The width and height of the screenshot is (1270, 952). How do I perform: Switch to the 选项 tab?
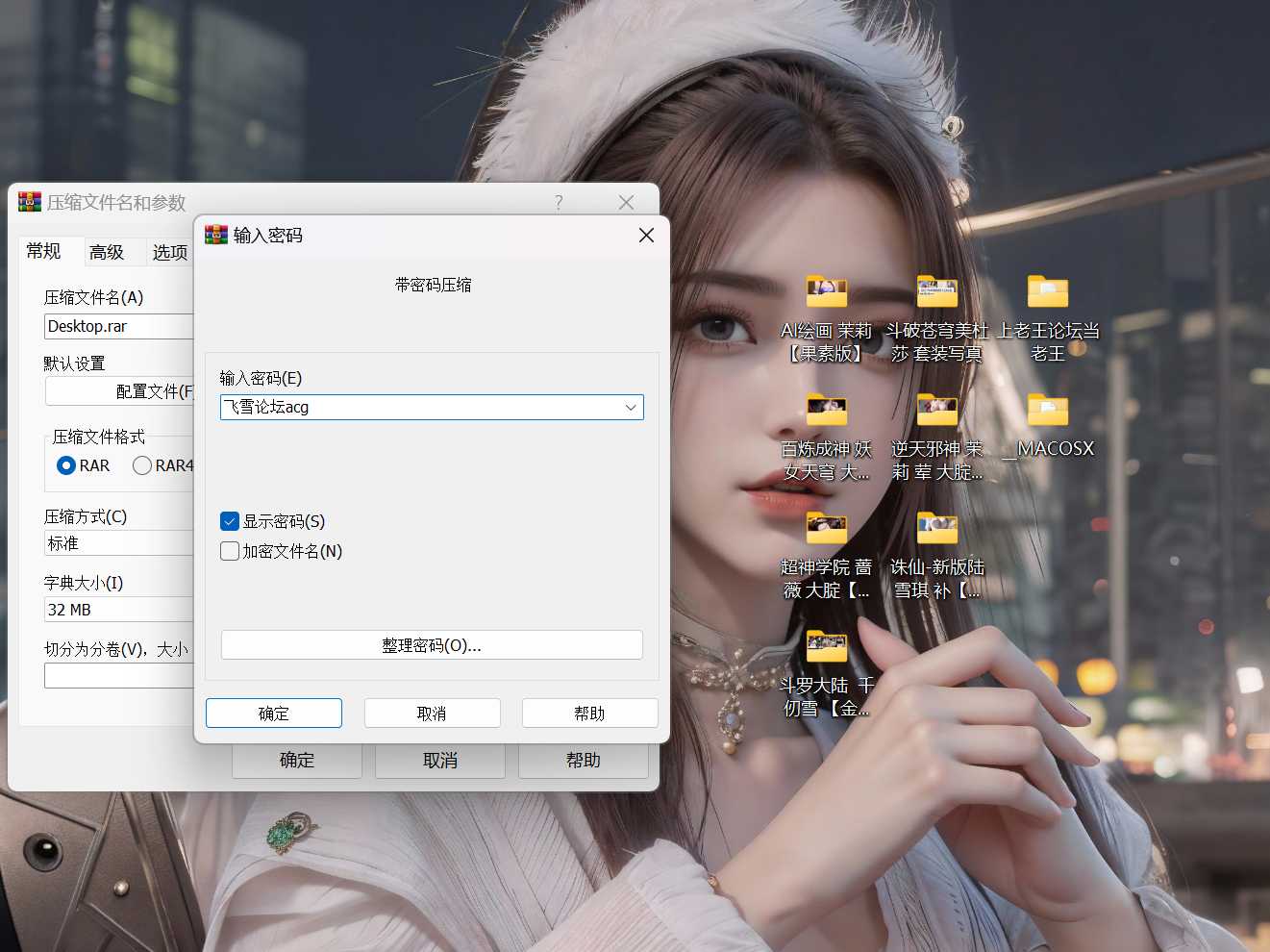click(x=170, y=253)
